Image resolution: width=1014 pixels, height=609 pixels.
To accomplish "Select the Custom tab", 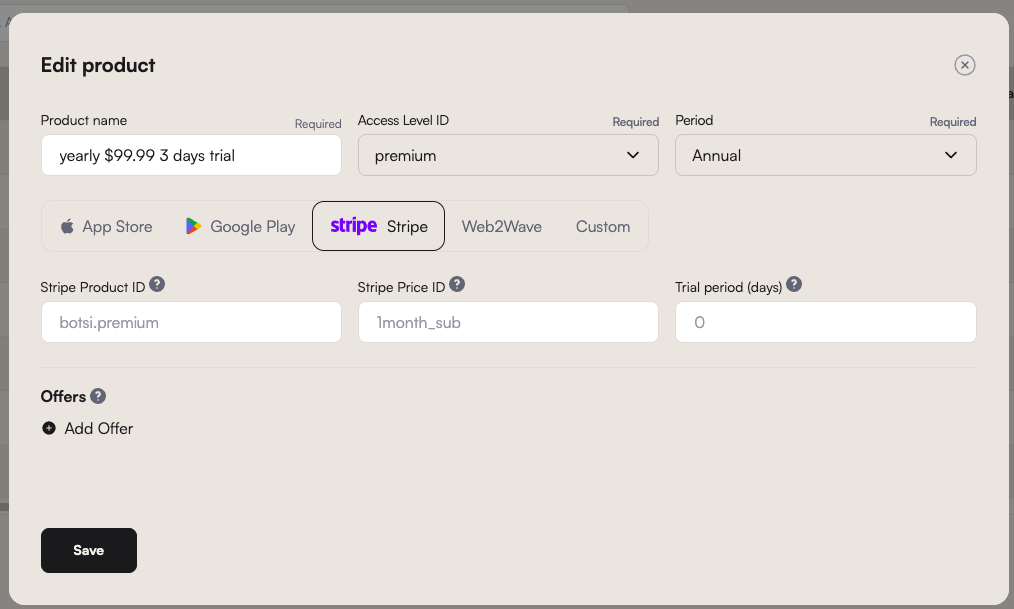I will pos(603,226).
